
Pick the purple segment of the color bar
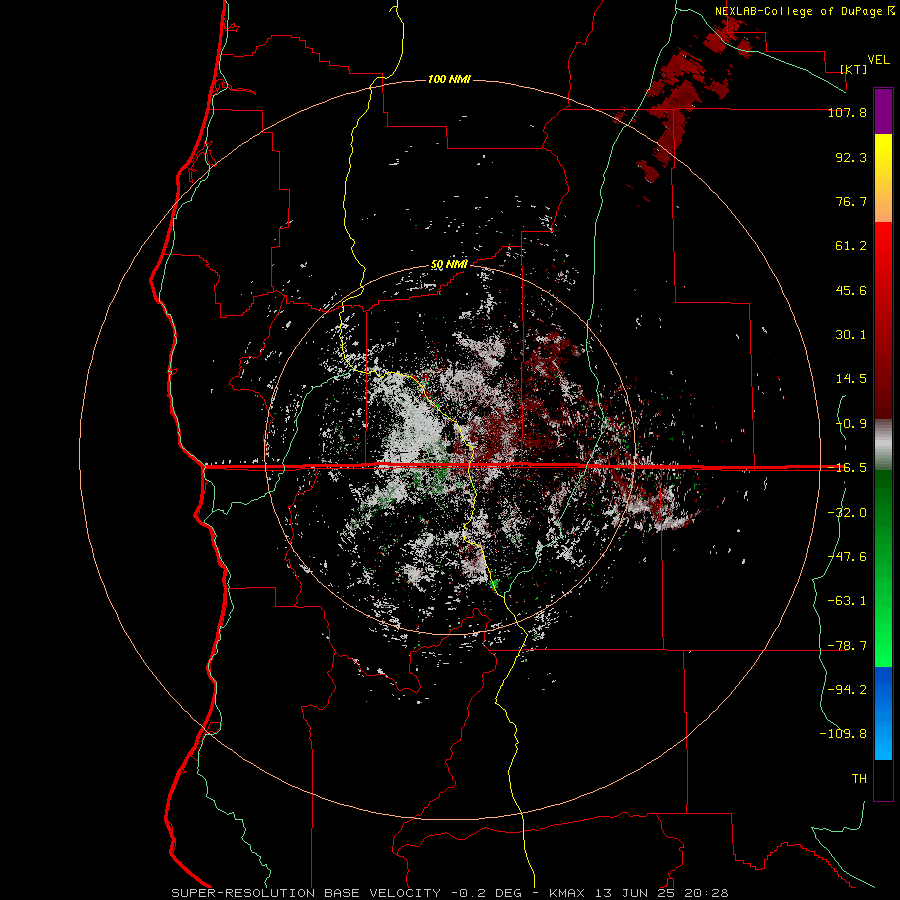tap(883, 111)
